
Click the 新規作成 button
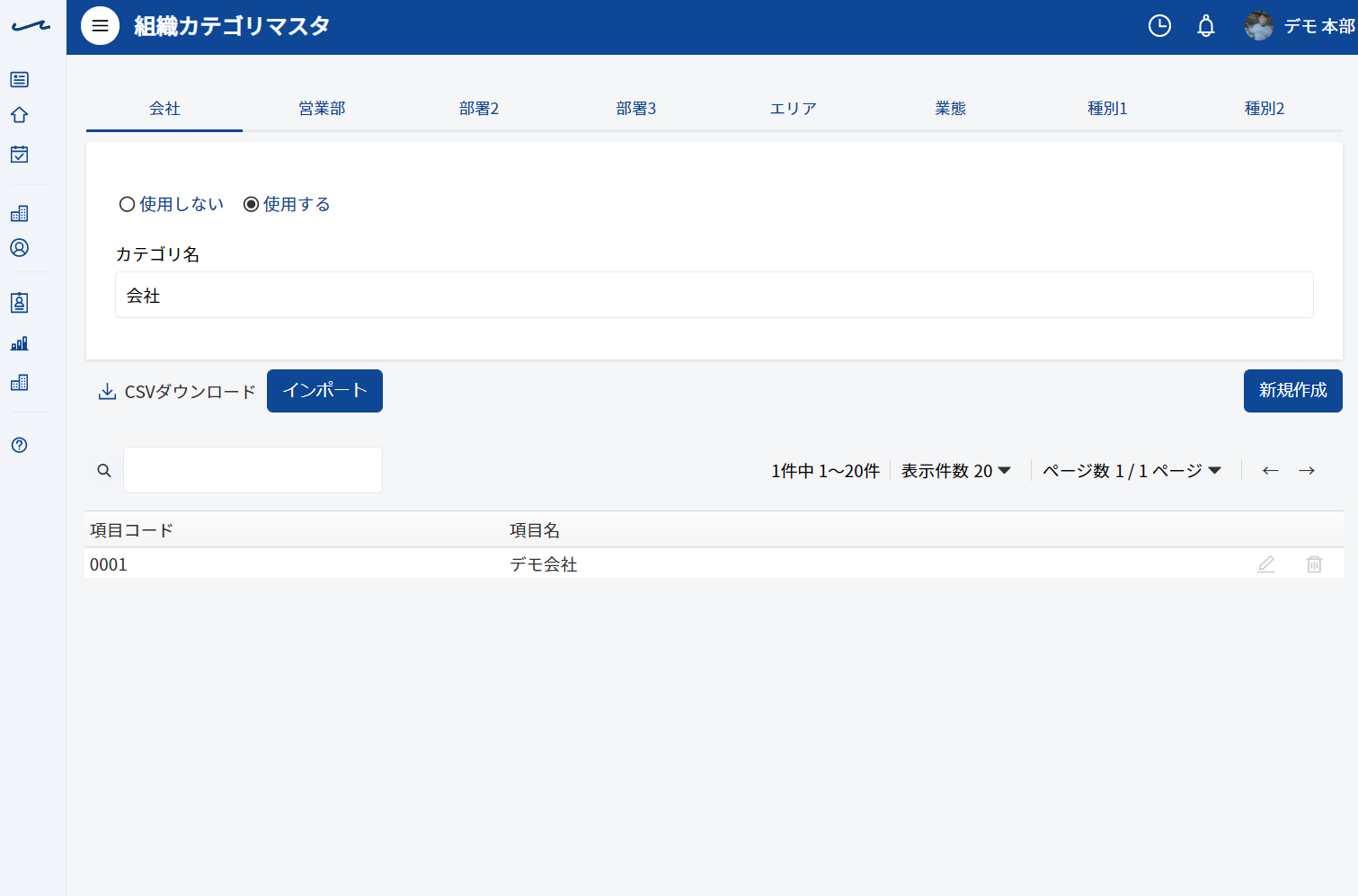[x=1292, y=391]
